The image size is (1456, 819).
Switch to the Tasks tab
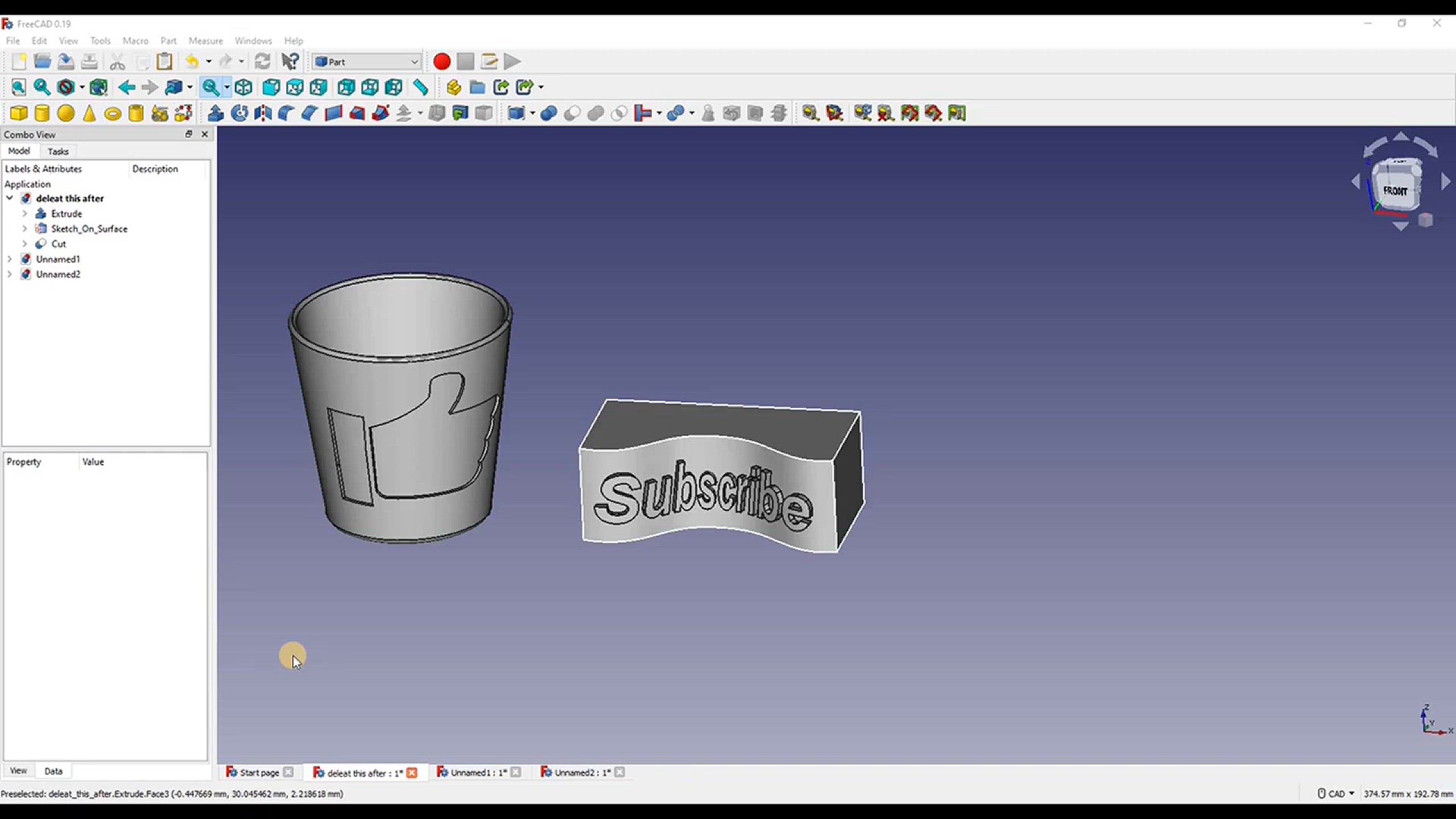[58, 151]
